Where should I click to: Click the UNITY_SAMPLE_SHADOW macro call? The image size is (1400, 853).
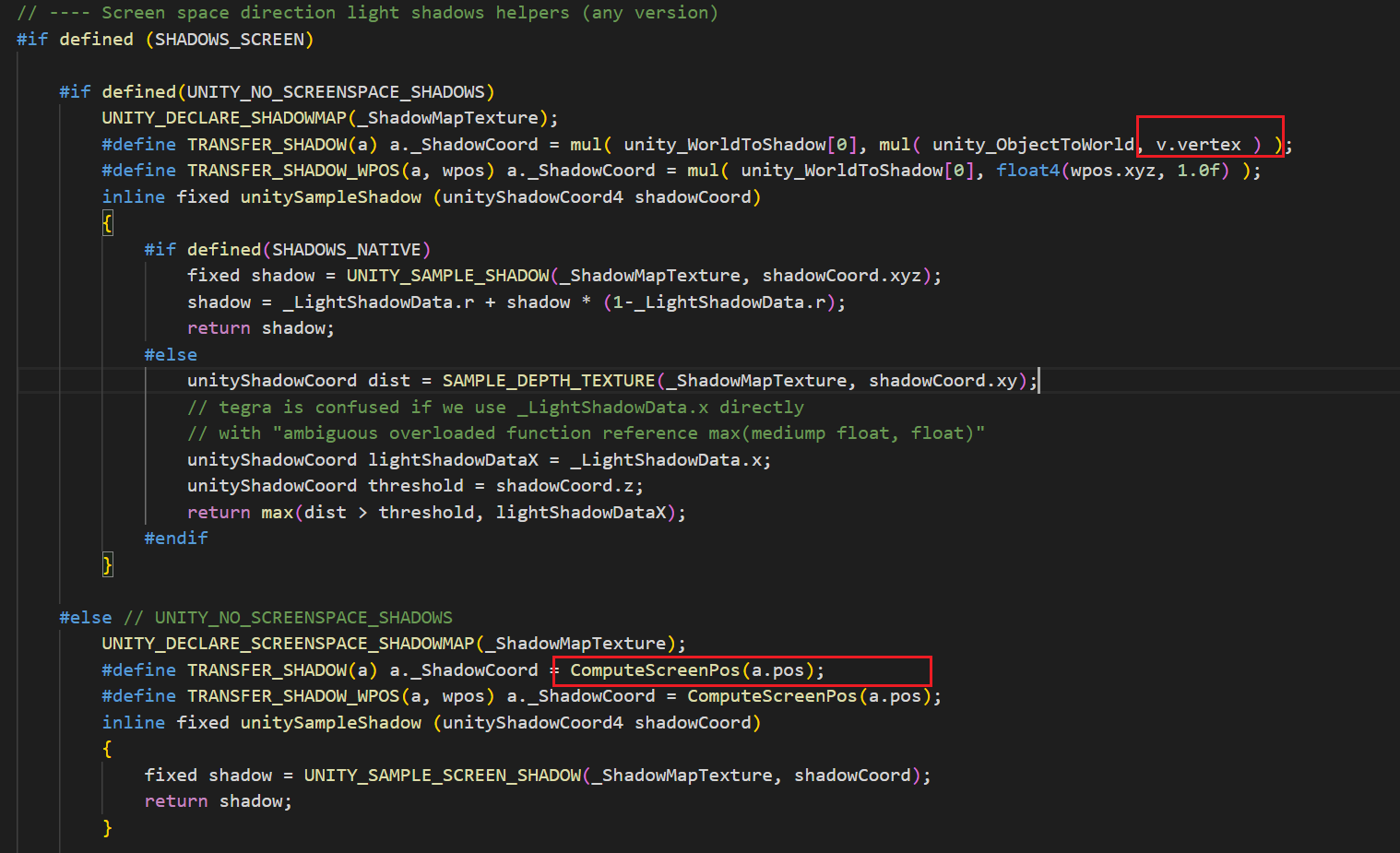coord(447,276)
